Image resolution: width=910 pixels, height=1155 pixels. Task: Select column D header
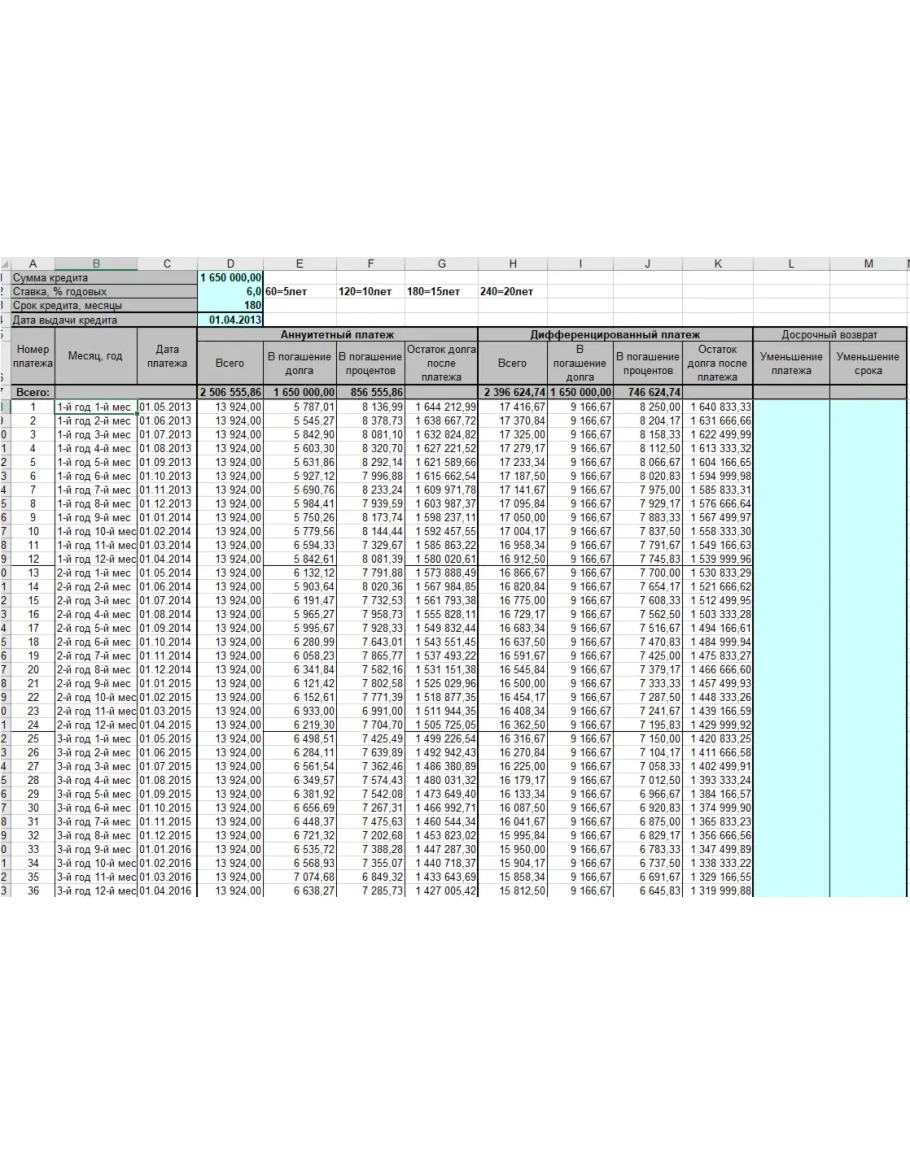tap(230, 263)
